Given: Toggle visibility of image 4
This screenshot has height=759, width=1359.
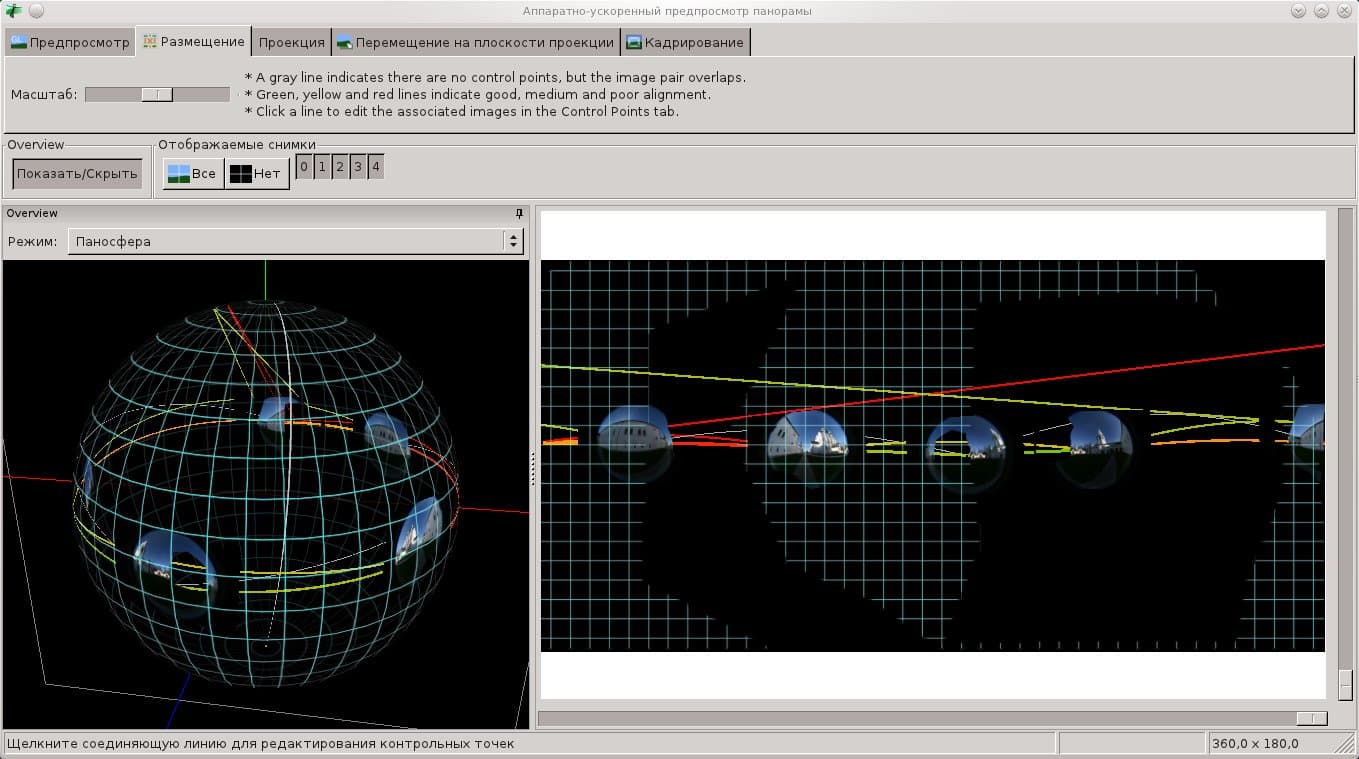Looking at the screenshot, I should click(x=375, y=167).
